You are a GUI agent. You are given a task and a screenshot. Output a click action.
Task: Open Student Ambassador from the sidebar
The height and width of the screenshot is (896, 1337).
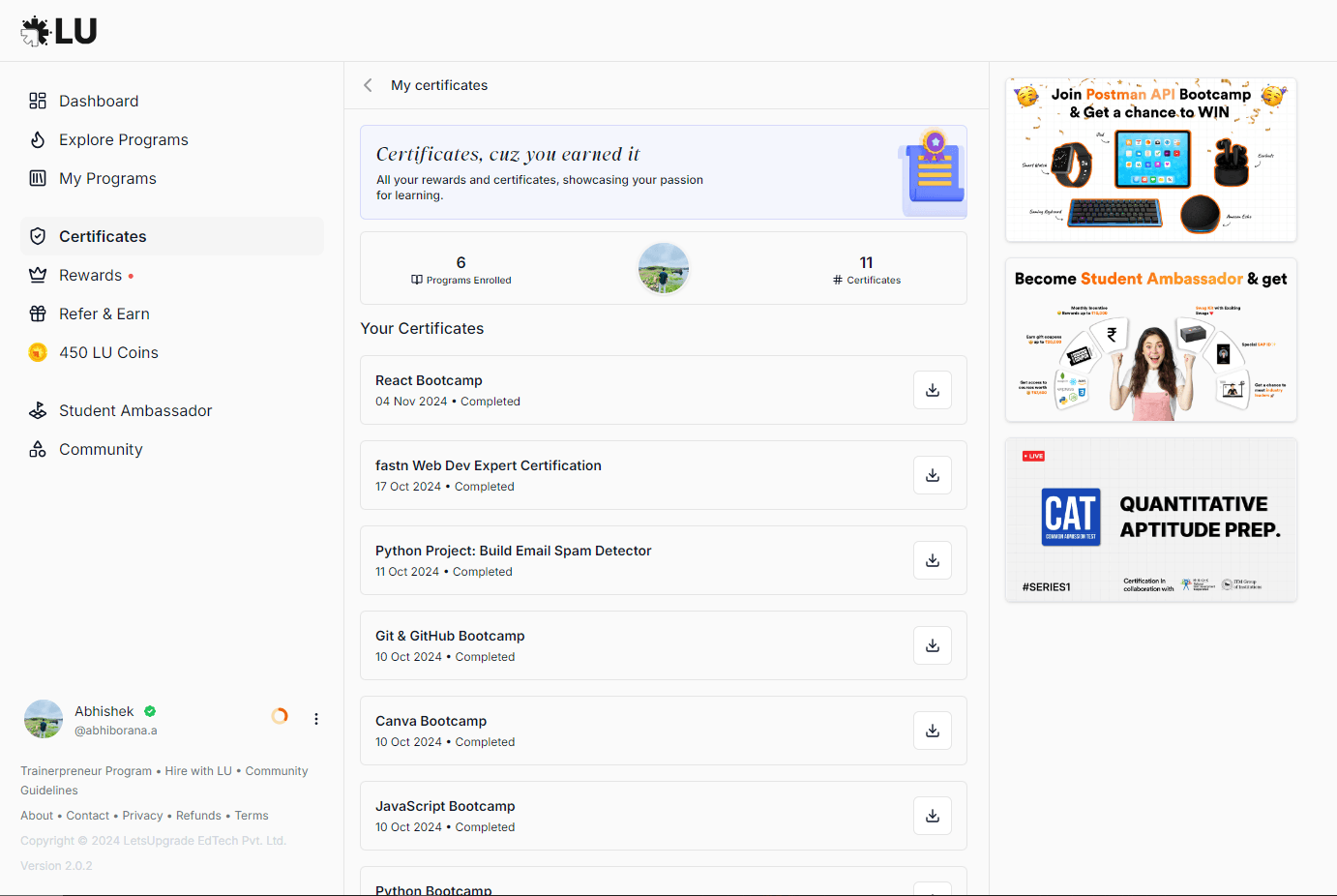coord(135,410)
